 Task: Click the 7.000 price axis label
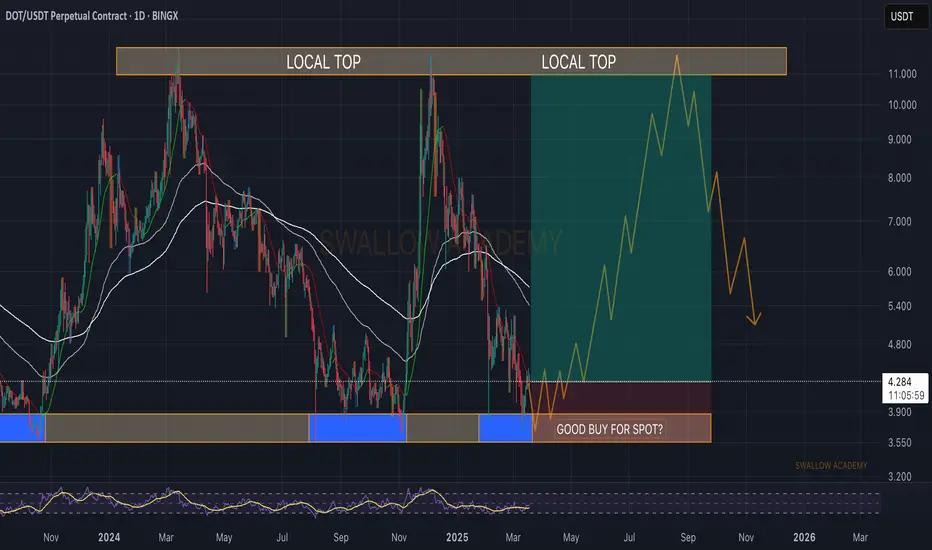pos(900,221)
